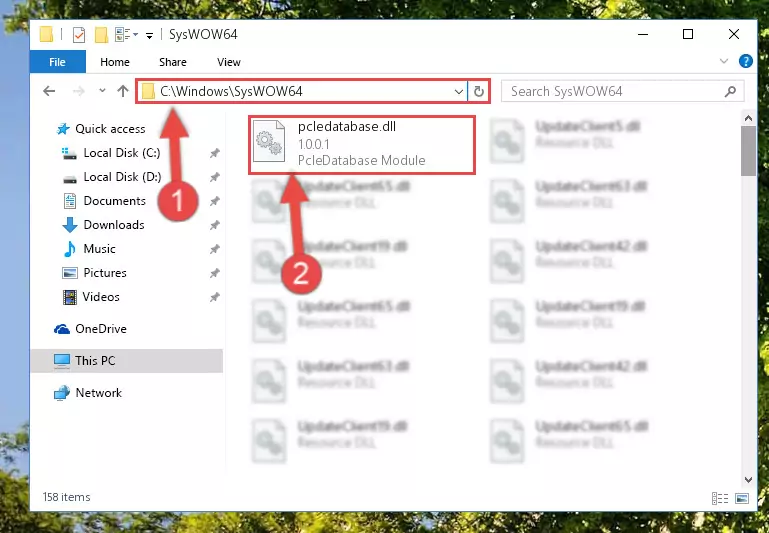769x533 pixels.
Task: Click the pin icon next to Music
Action: pos(214,249)
